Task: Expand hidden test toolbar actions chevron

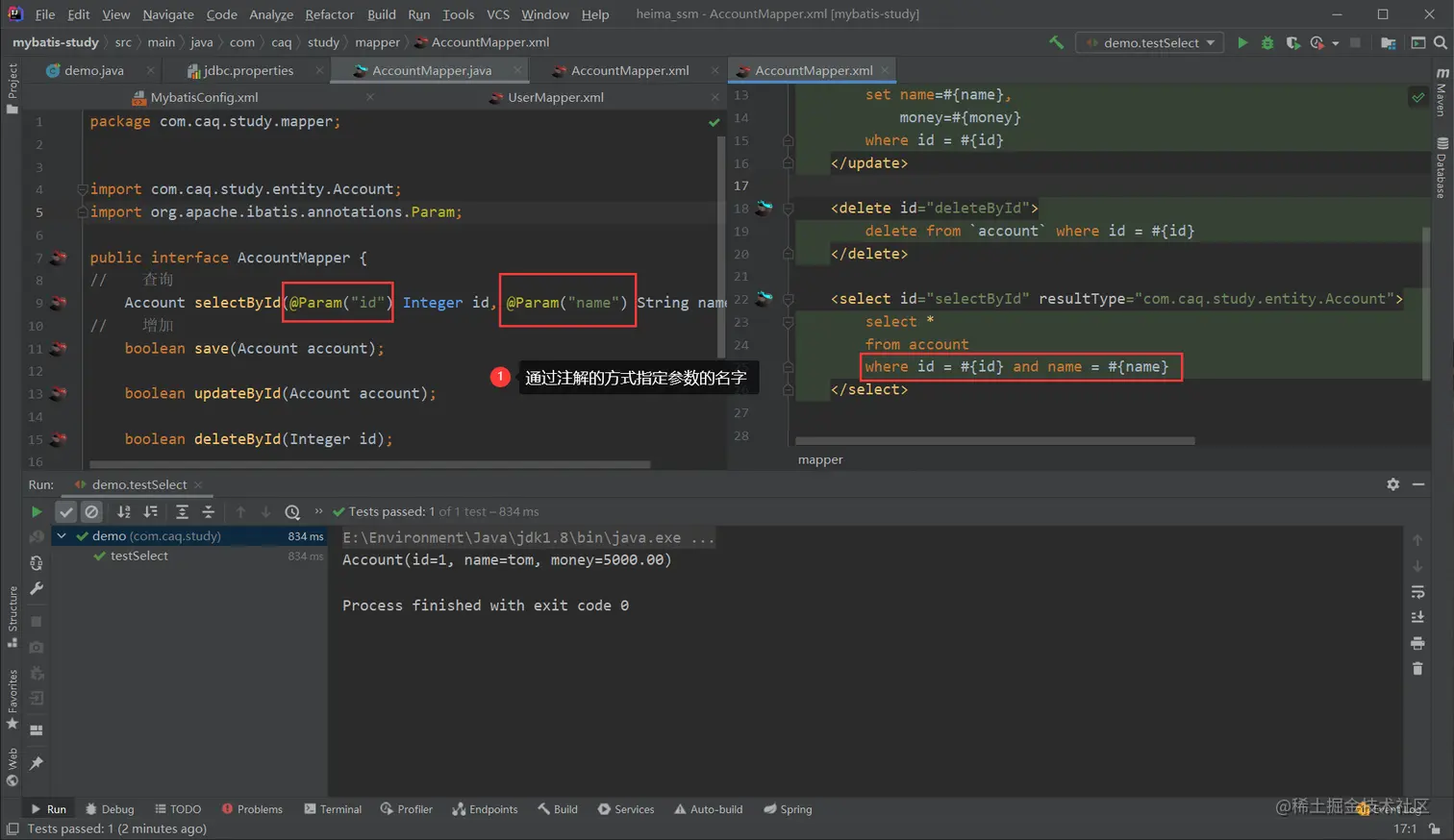Action: click(x=319, y=511)
